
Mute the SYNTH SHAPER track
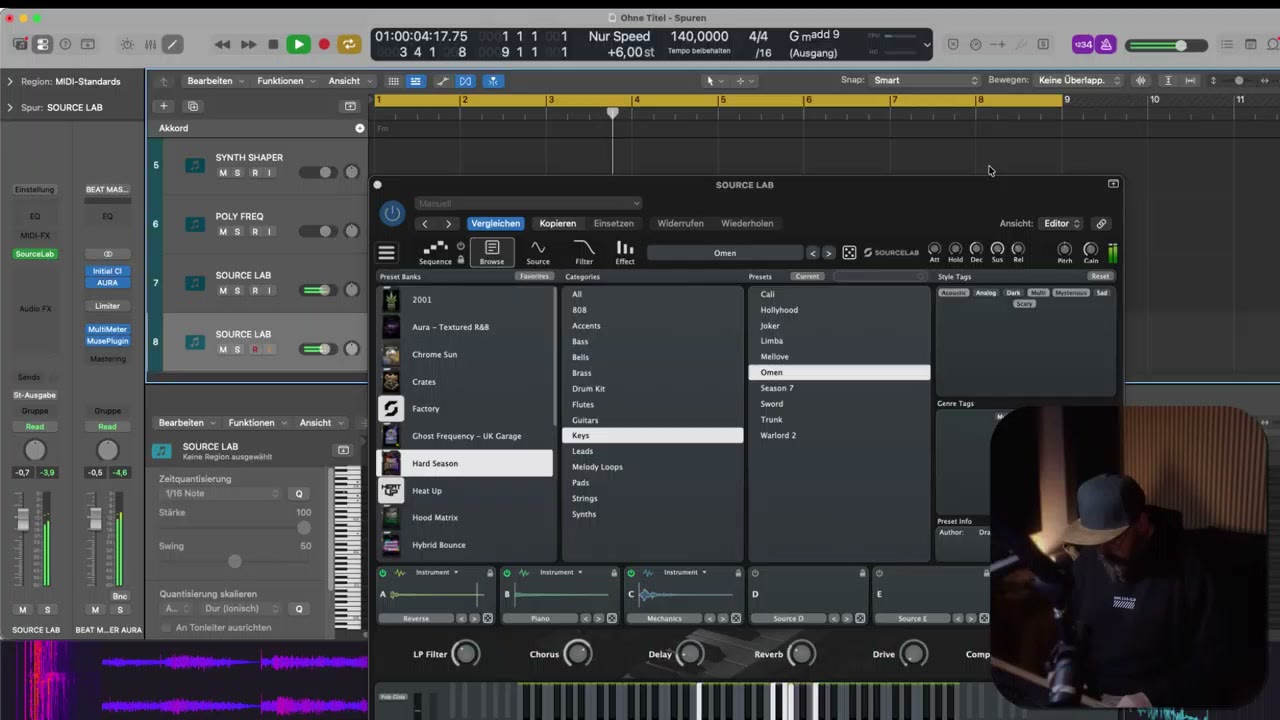point(223,173)
